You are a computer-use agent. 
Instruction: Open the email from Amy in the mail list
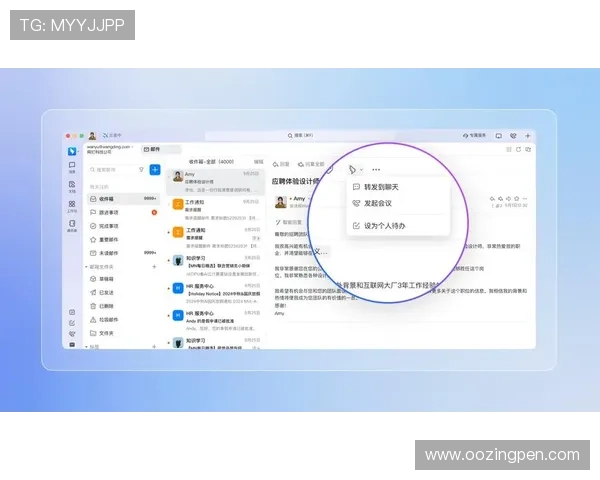pyautogui.click(x=215, y=182)
